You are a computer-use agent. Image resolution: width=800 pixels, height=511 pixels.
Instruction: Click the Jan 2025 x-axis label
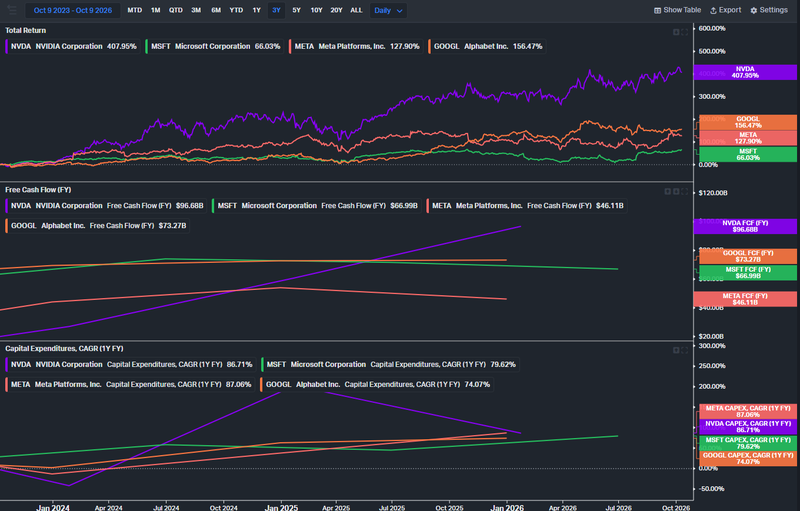(x=281, y=508)
